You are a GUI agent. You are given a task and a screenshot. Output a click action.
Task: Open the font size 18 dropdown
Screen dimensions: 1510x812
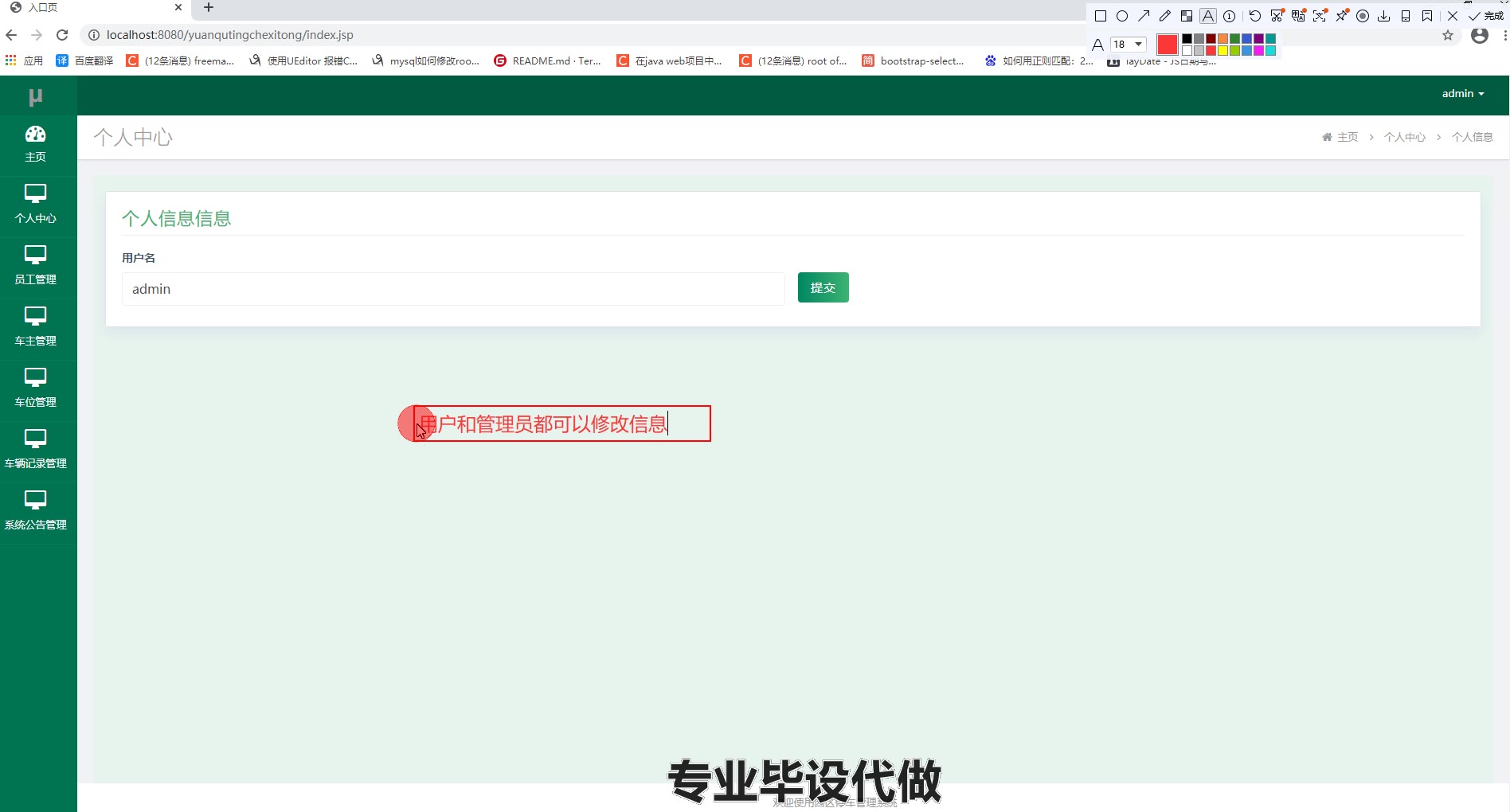(x=1129, y=45)
